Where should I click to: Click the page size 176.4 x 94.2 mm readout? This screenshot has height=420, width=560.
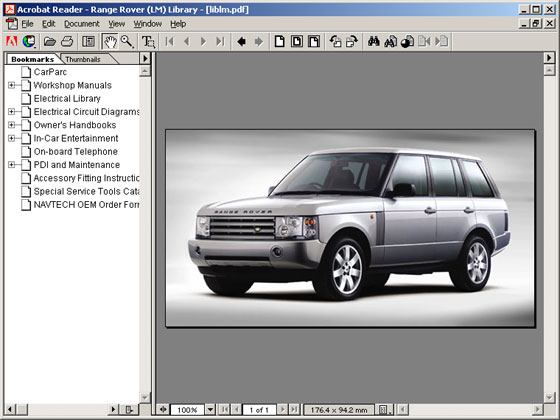click(x=339, y=410)
